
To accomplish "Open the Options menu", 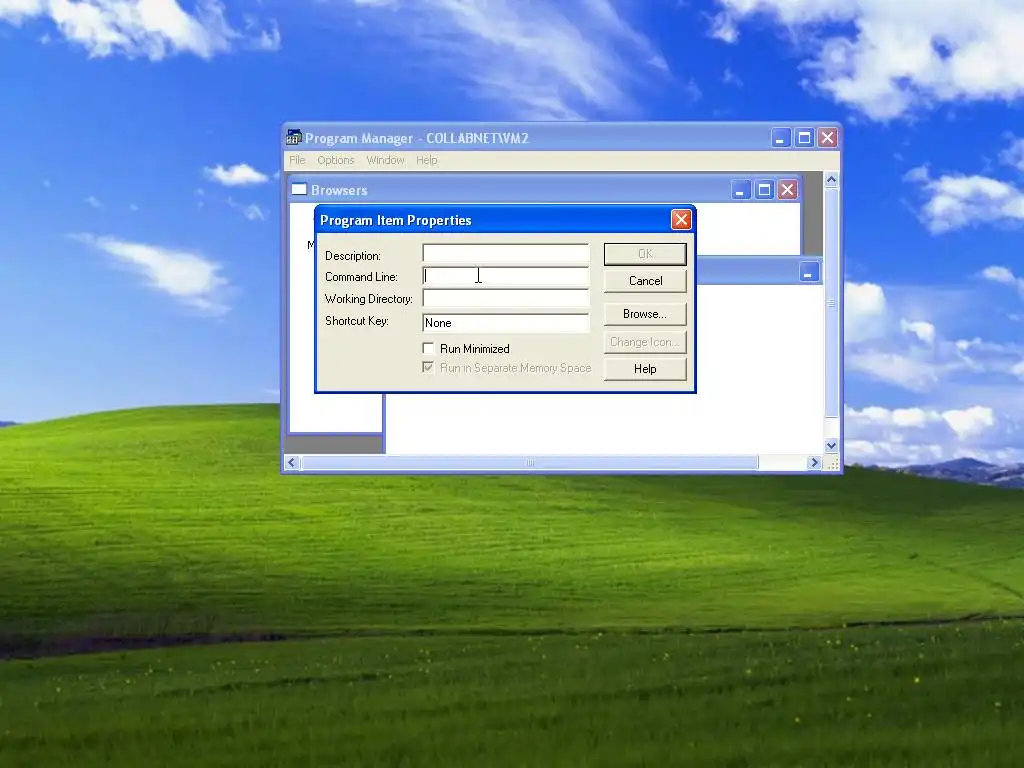I will [336, 160].
